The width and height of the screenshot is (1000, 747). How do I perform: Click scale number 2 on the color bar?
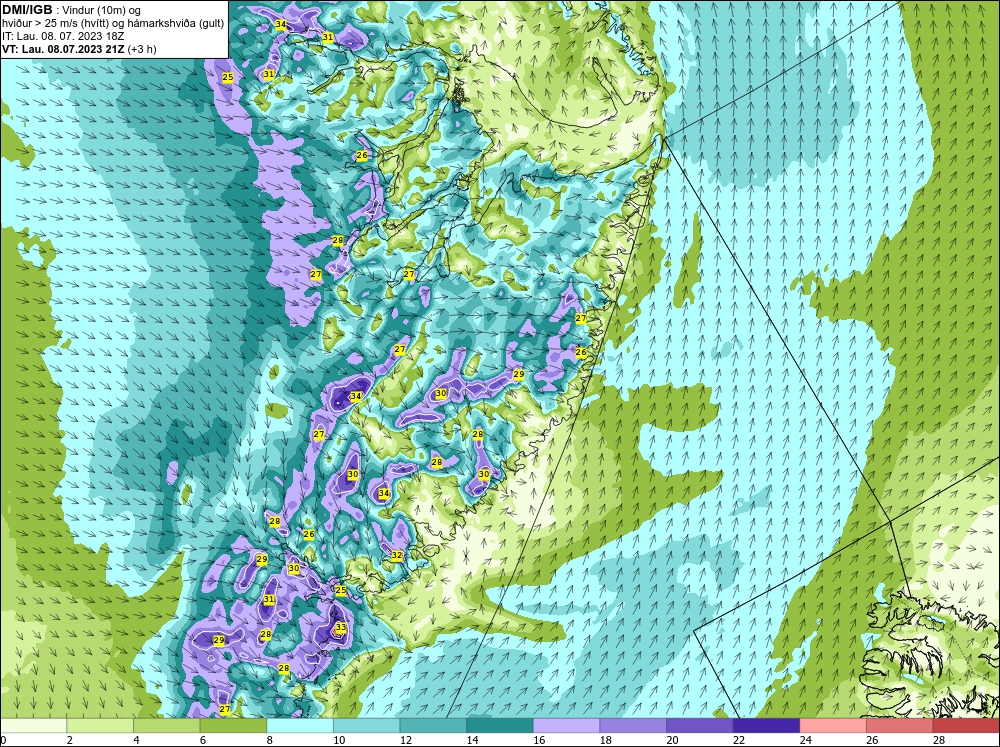[70, 740]
